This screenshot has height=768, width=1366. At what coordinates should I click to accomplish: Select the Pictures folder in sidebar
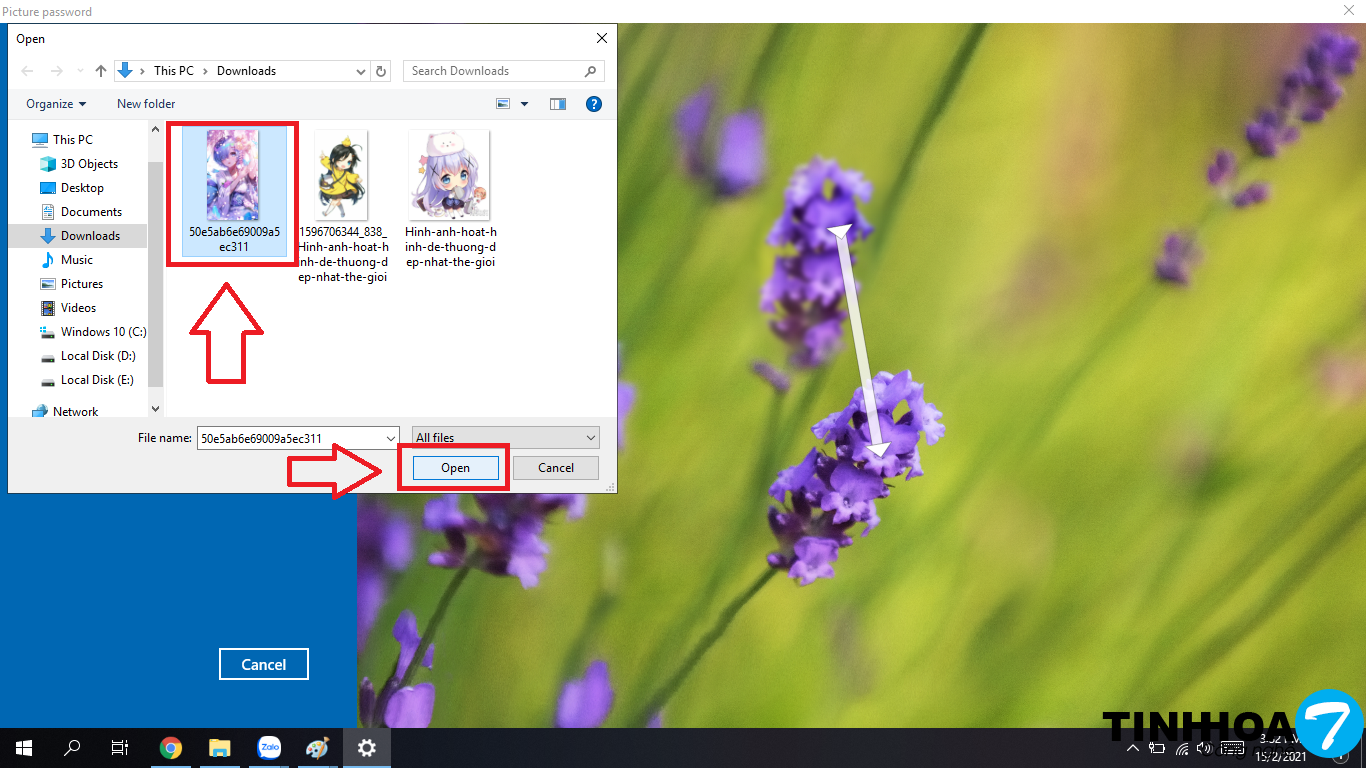pos(82,284)
